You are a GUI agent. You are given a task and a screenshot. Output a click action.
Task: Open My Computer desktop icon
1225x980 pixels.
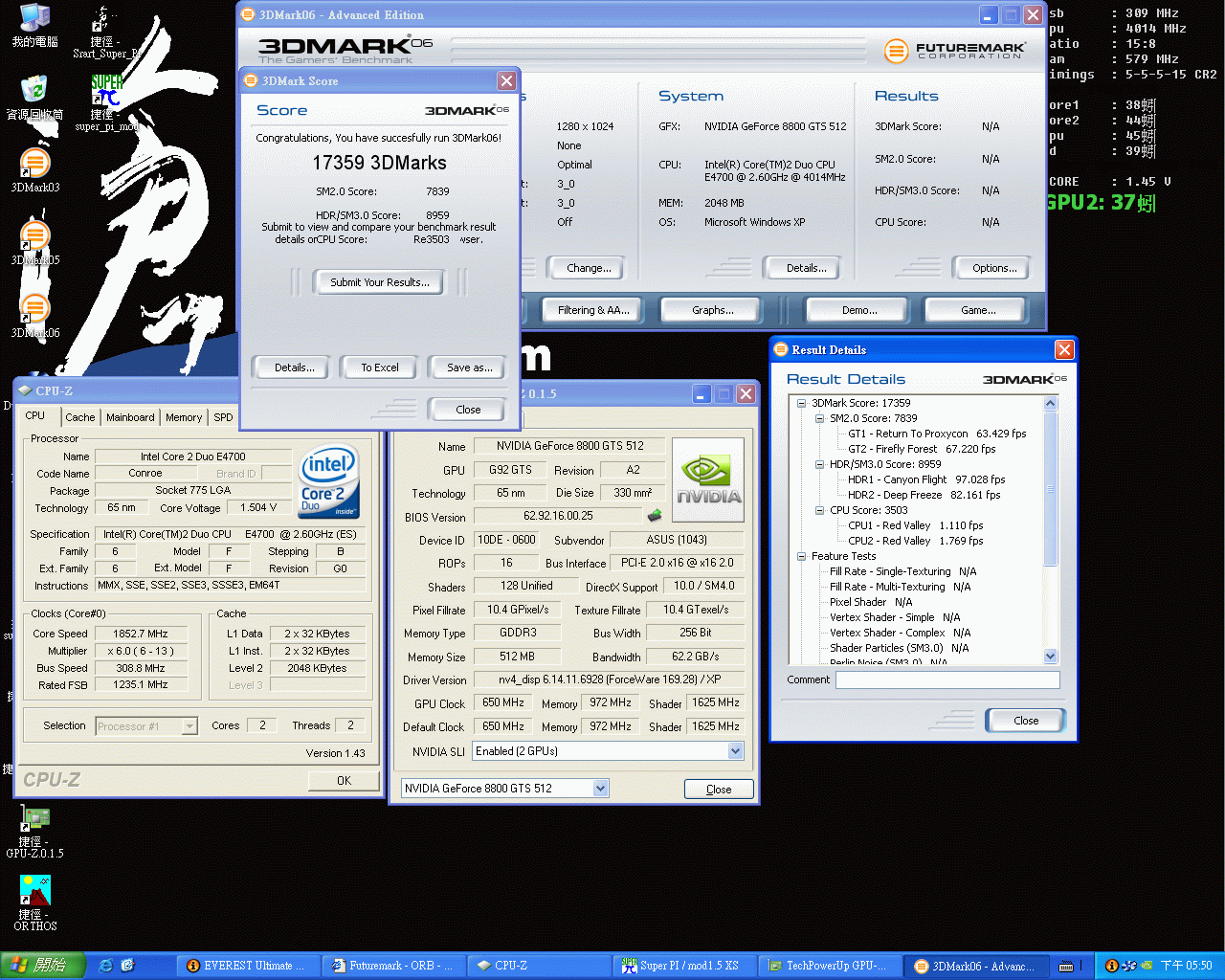[x=34, y=26]
